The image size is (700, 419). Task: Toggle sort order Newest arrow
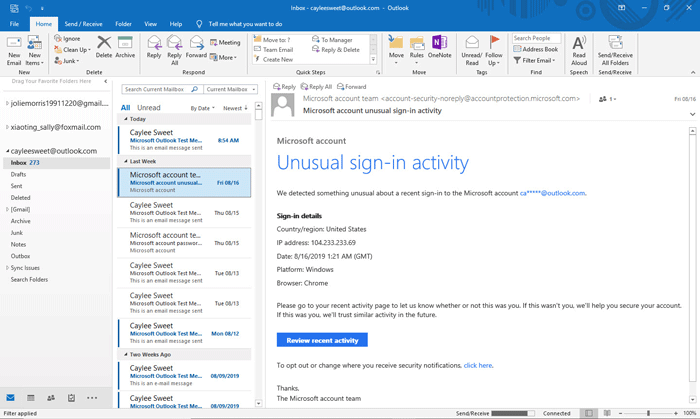236,108
